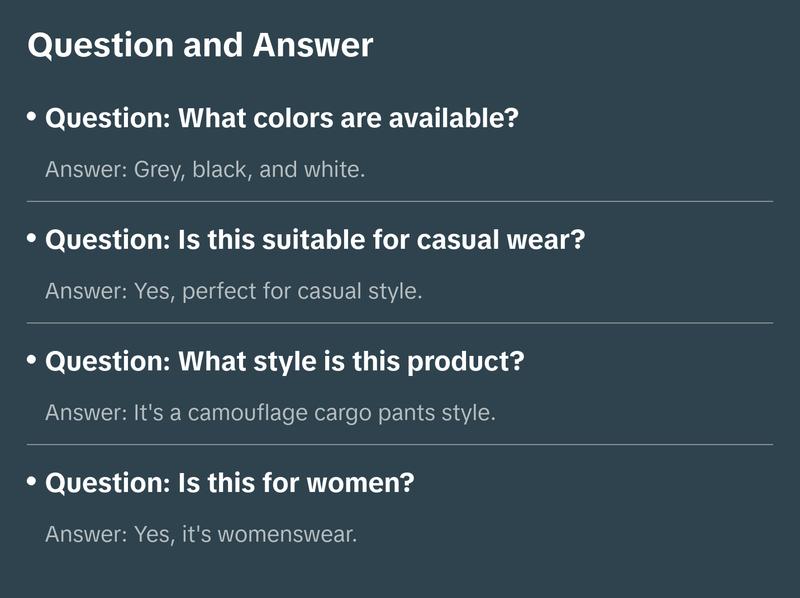The width and height of the screenshot is (800, 598).
Task: Click the answer "Grey, black, and white."
Action: pyautogui.click(x=205, y=170)
